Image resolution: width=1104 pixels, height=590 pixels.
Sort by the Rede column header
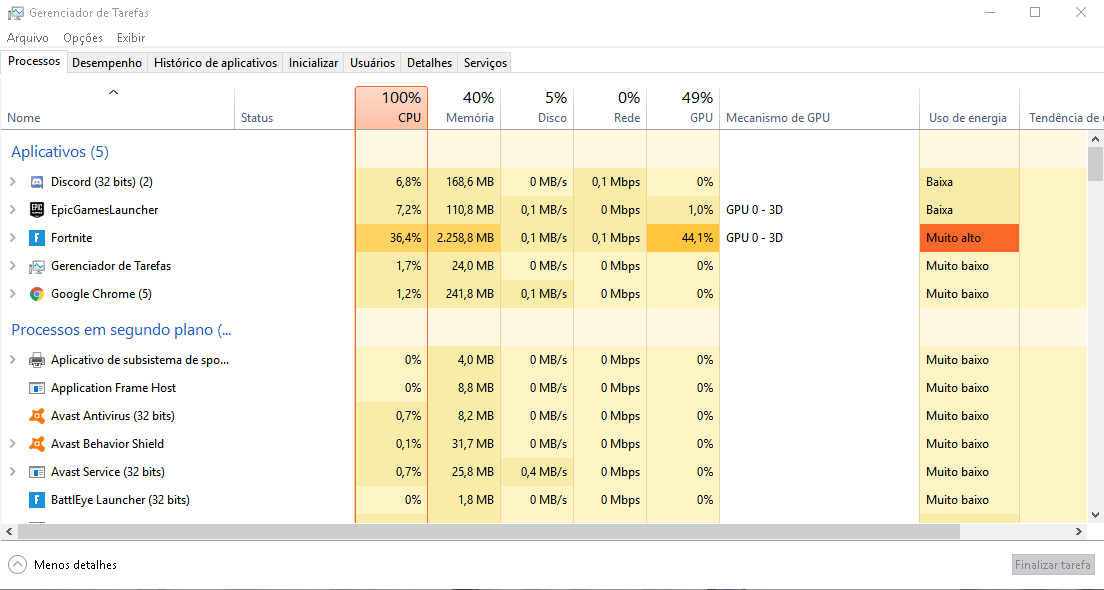click(610, 108)
